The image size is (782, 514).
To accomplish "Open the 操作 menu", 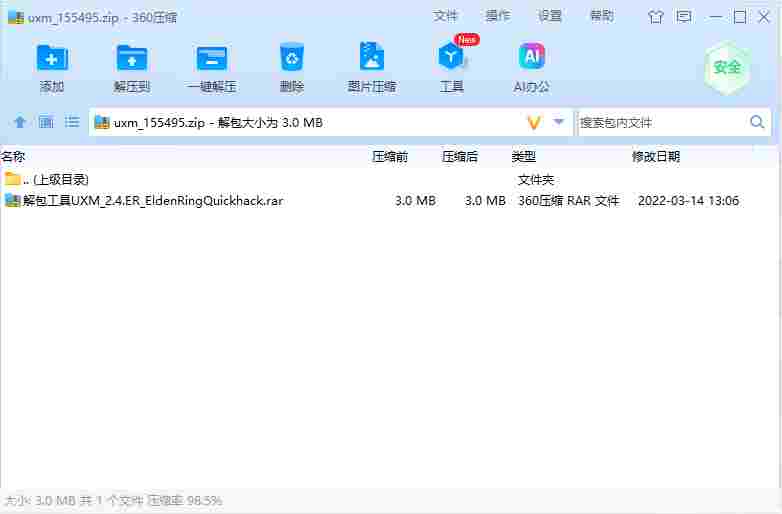I will (497, 16).
